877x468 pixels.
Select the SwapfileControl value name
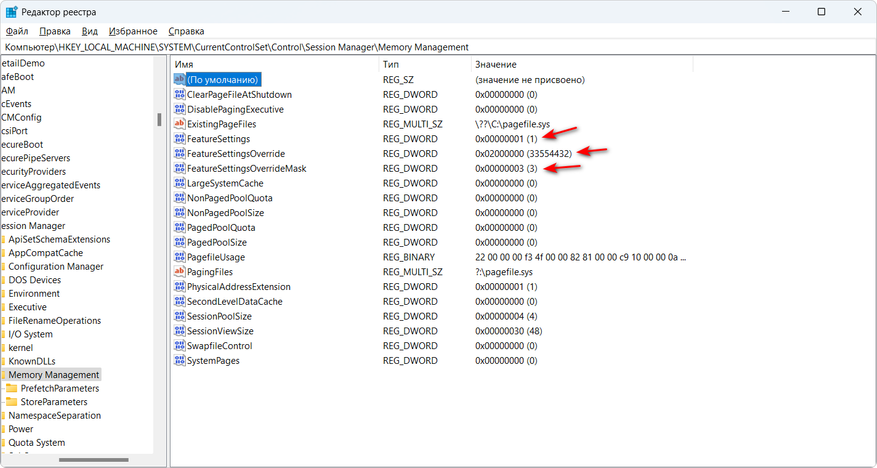[219, 346]
